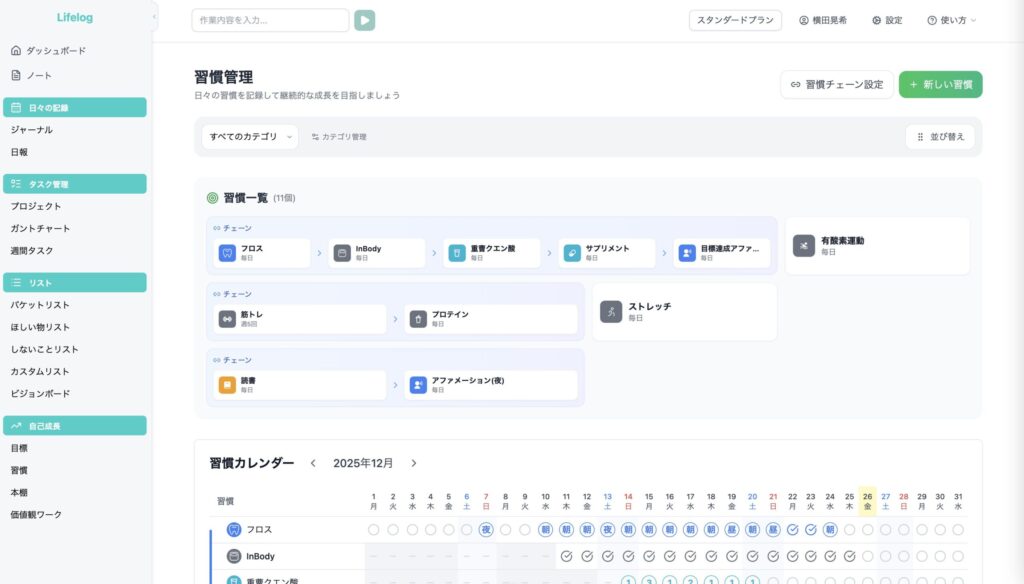Click the ストレッチ habit icon

click(x=610, y=311)
